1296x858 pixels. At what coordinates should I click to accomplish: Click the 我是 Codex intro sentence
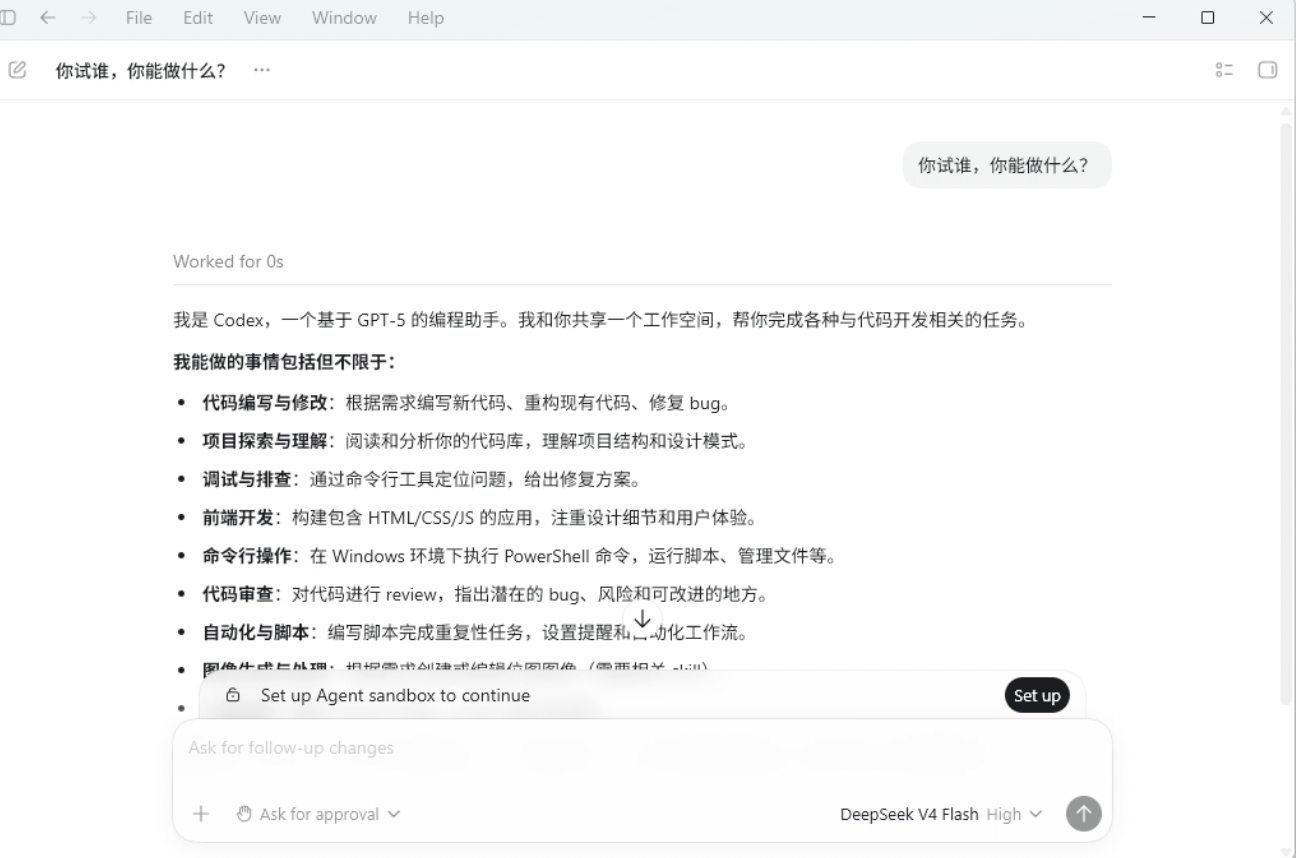601,321
